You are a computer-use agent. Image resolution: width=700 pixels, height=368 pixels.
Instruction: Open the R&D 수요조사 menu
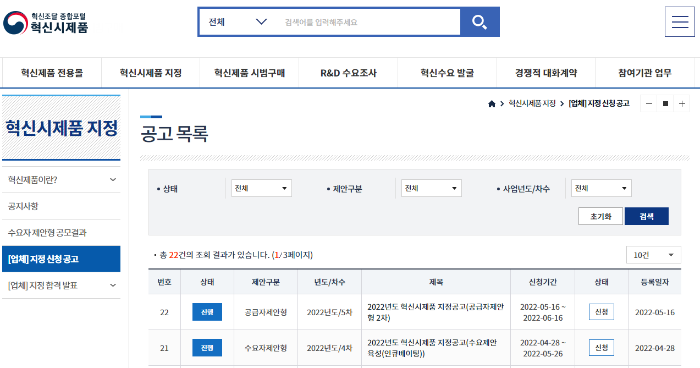348,73
